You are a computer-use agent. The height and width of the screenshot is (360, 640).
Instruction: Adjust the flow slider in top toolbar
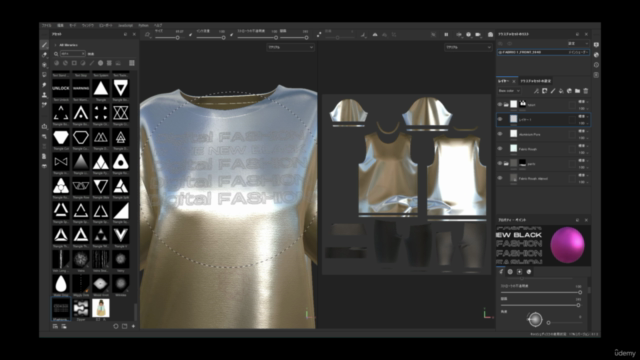(x=211, y=38)
